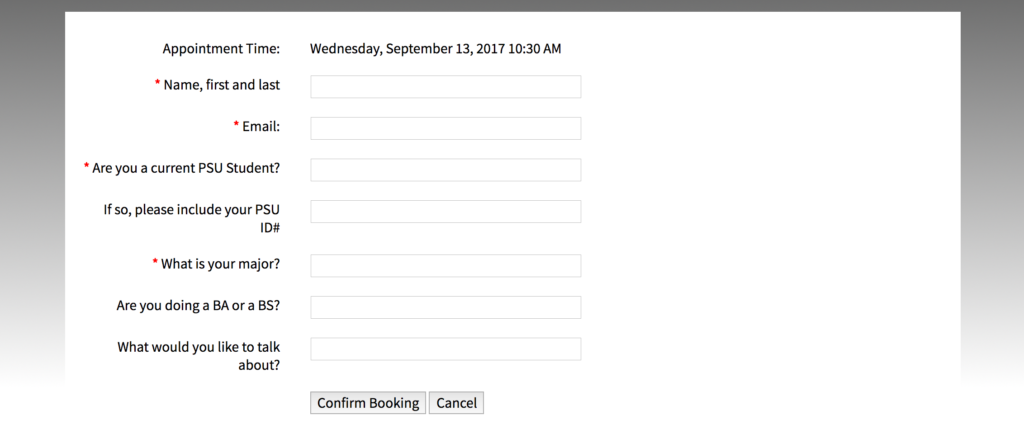
Task: Click the Appointment Time label
Action: 221,48
